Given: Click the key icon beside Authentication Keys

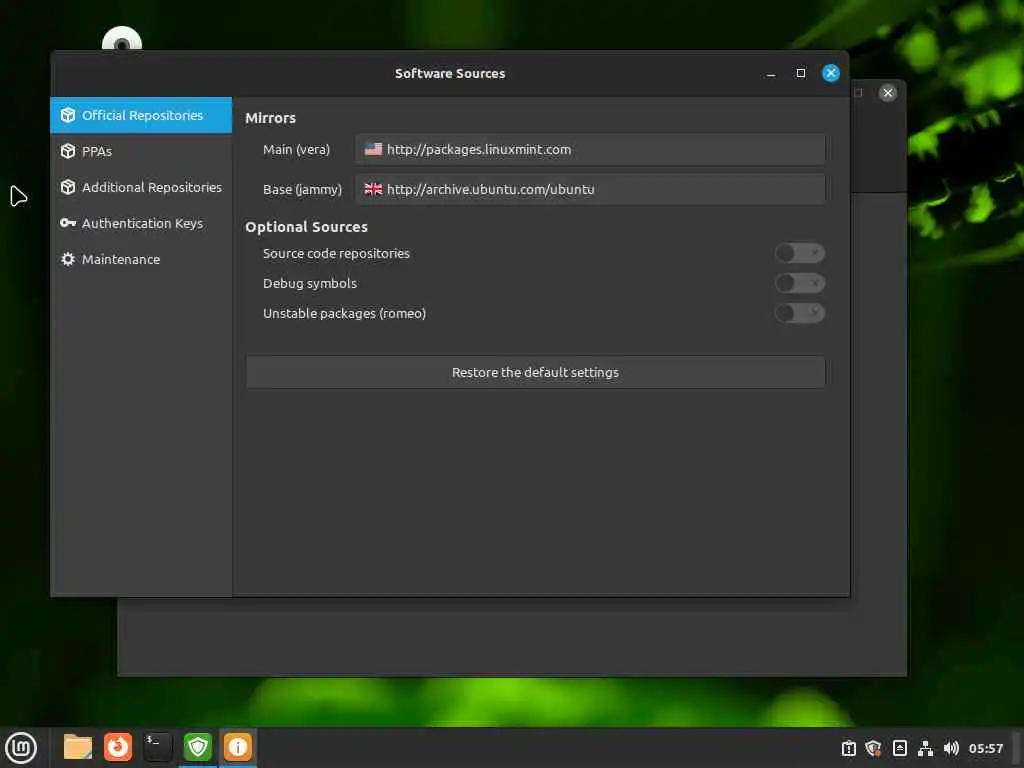Looking at the screenshot, I should [x=68, y=223].
